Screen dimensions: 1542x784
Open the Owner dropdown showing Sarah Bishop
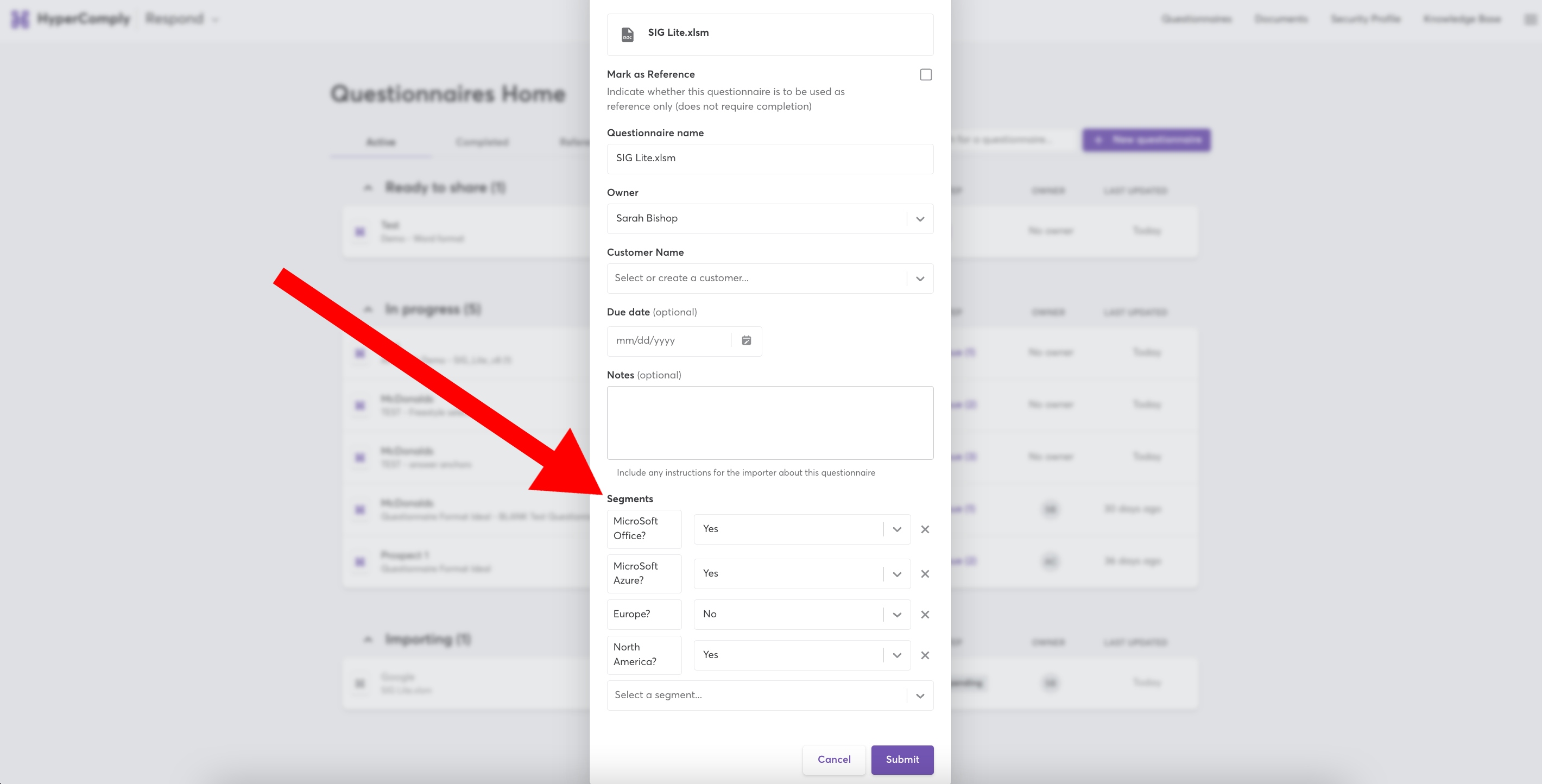coord(770,218)
